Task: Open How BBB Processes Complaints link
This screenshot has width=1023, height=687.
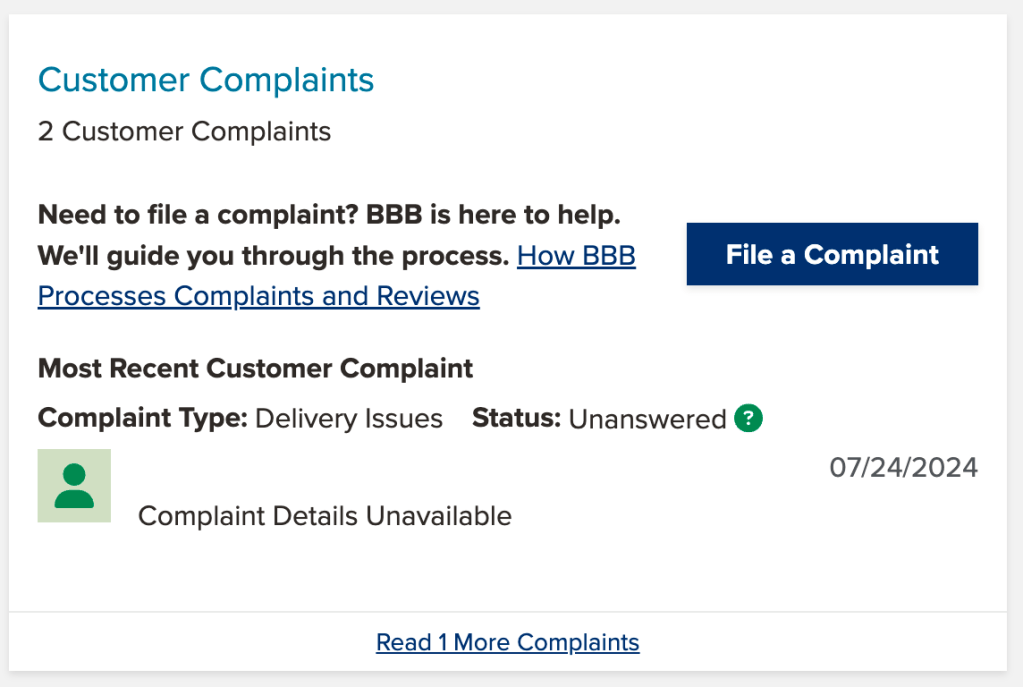Action: point(576,256)
